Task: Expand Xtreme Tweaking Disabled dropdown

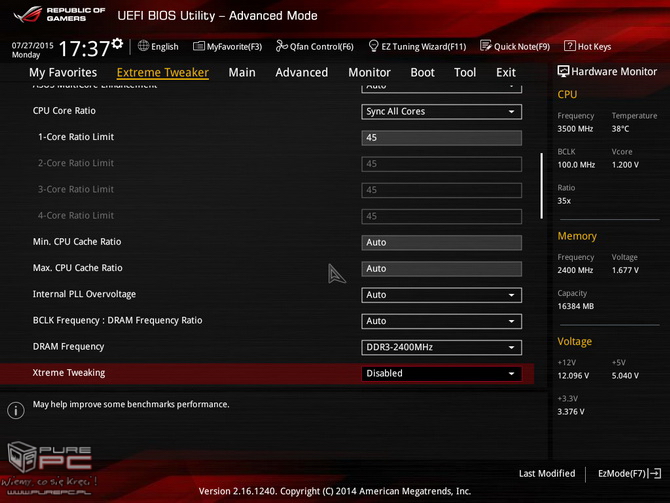Action: (441, 374)
